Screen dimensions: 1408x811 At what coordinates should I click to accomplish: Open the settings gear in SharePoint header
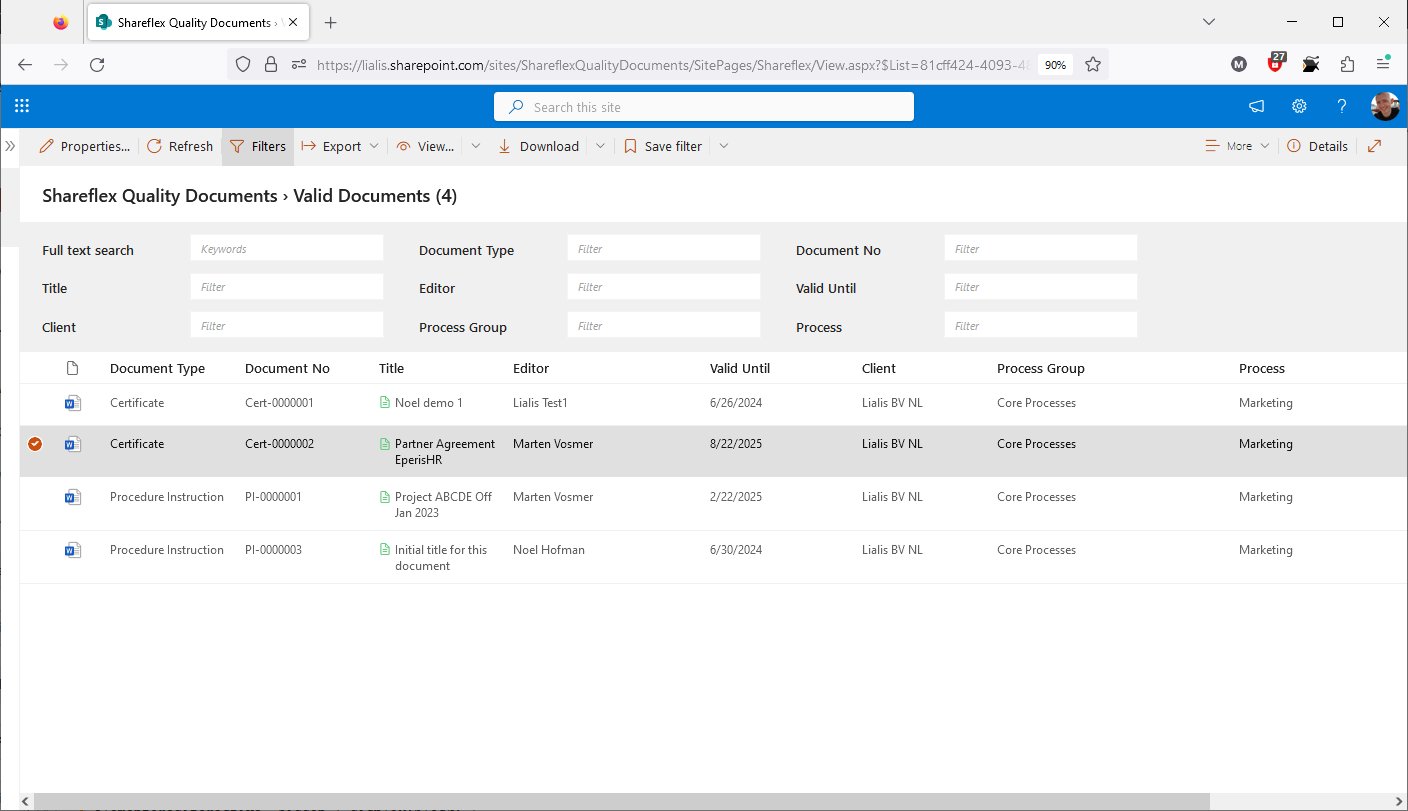(1299, 106)
